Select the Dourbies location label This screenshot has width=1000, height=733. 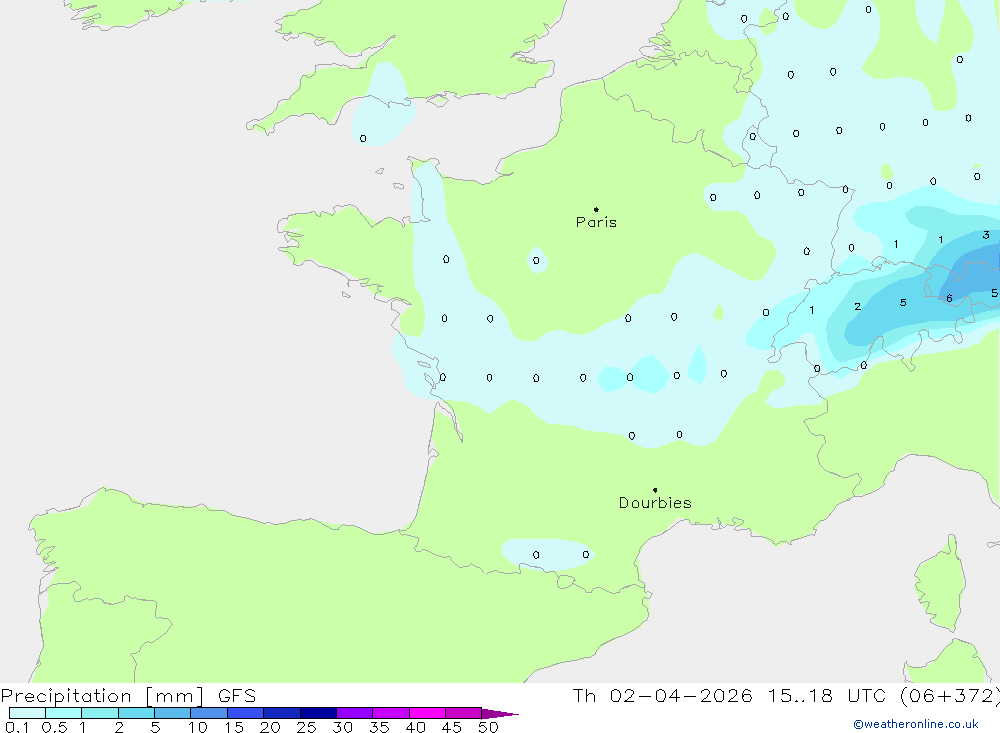coord(655,503)
